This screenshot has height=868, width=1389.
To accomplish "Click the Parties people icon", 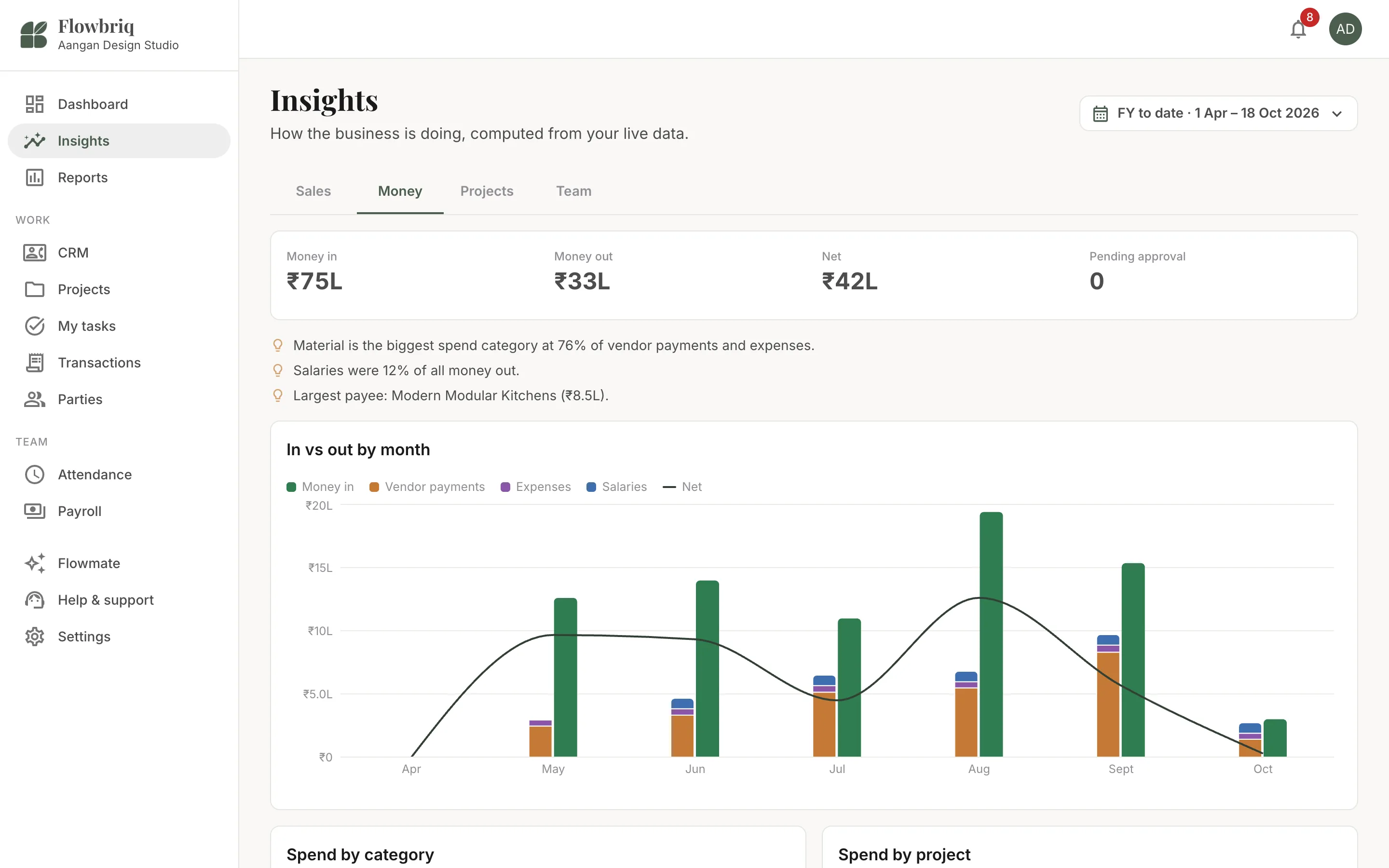I will click(34, 400).
